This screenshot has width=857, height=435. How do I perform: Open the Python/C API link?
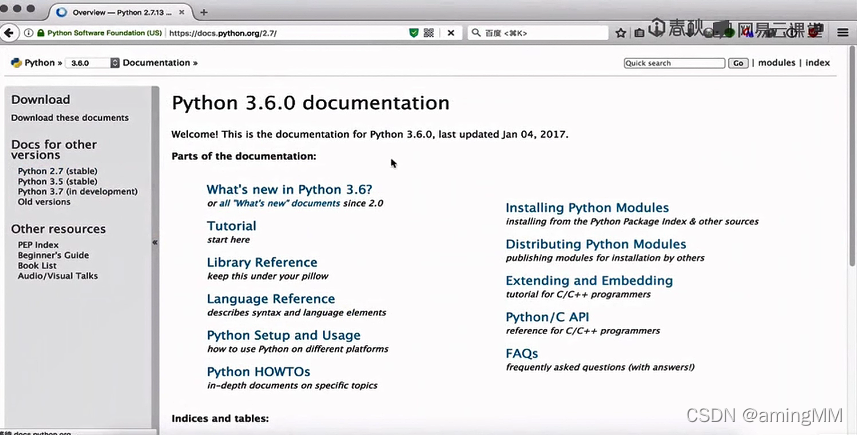point(547,317)
